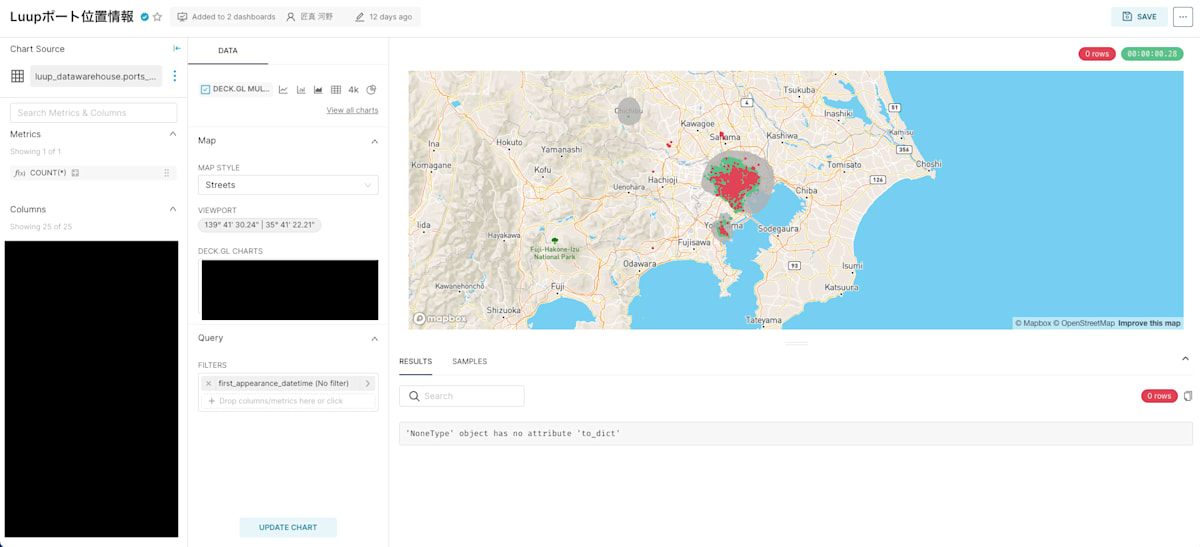This screenshot has height=547, width=1200.
Task: Select the pie chart visualization icon
Action: click(x=371, y=90)
